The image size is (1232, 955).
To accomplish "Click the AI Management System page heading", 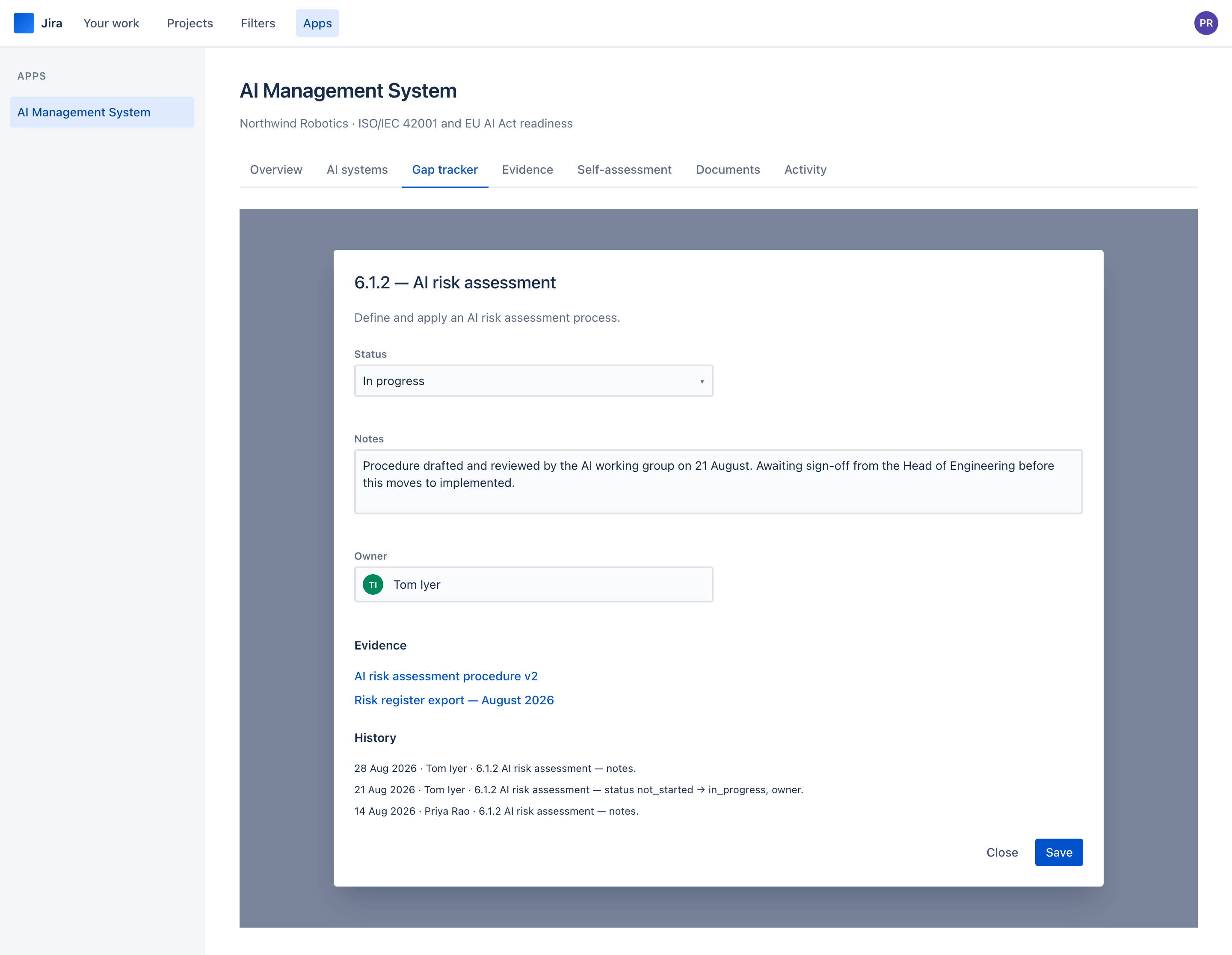I will [x=348, y=90].
